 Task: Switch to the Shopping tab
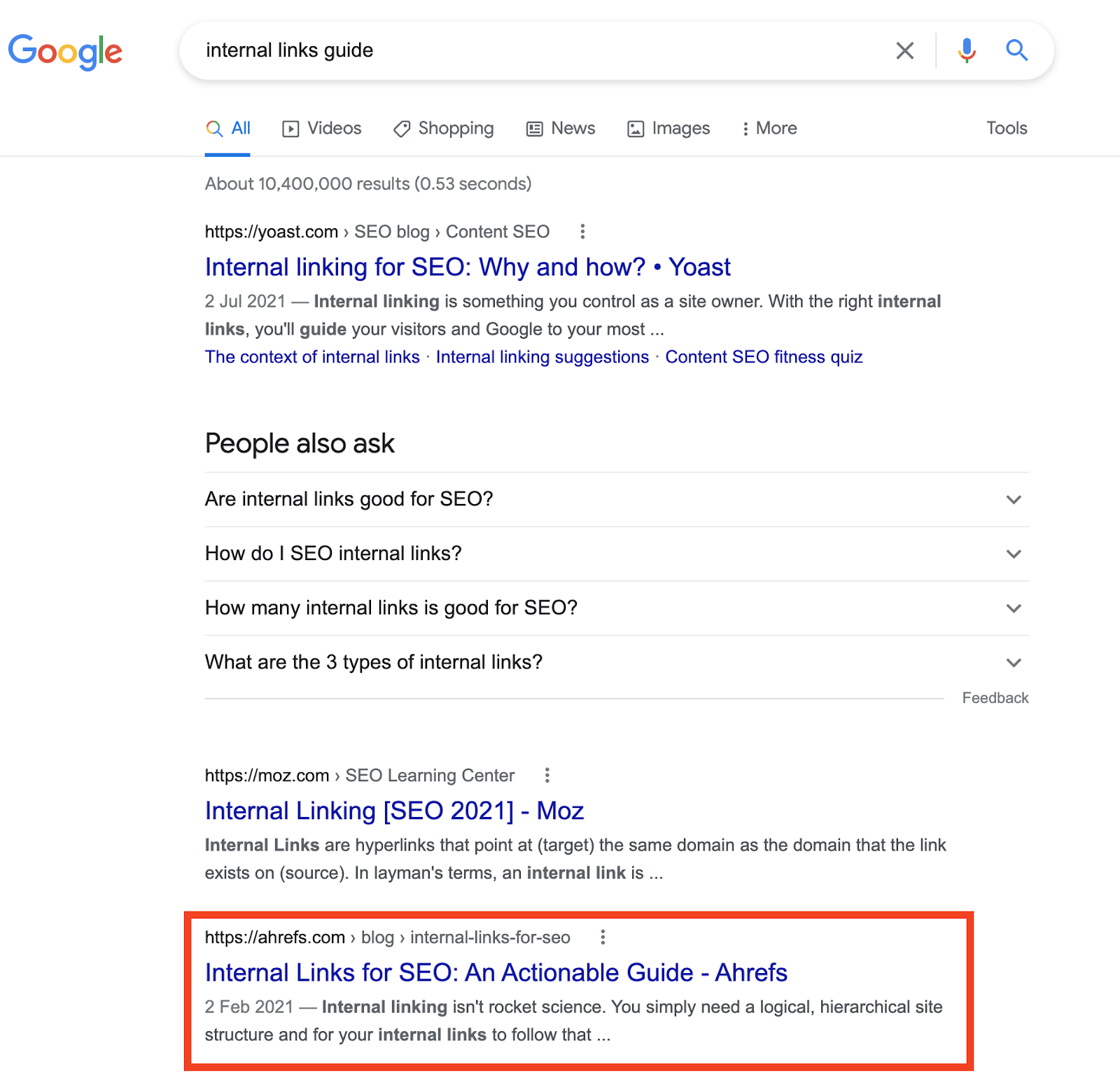[444, 128]
